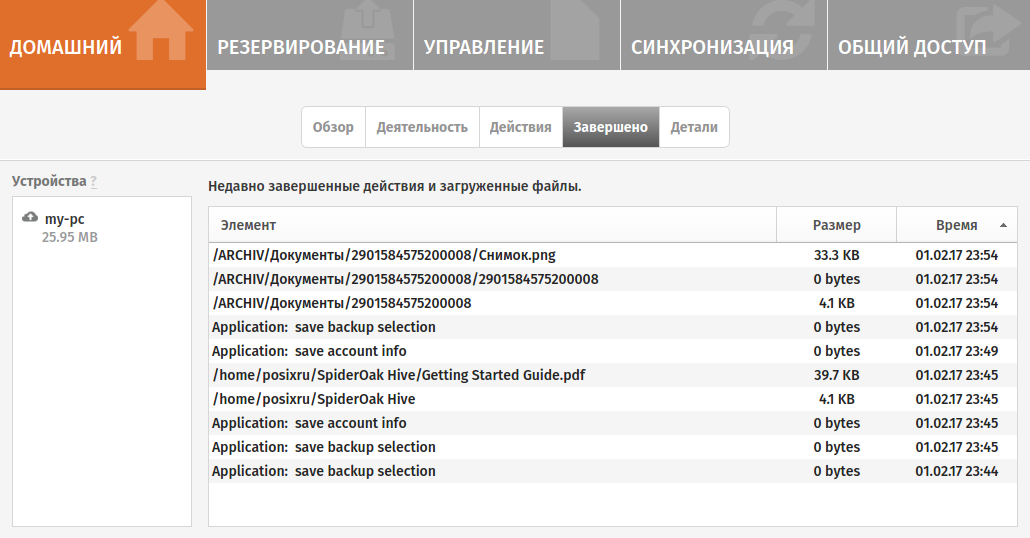Open the Деятельность tab

click(x=422, y=127)
